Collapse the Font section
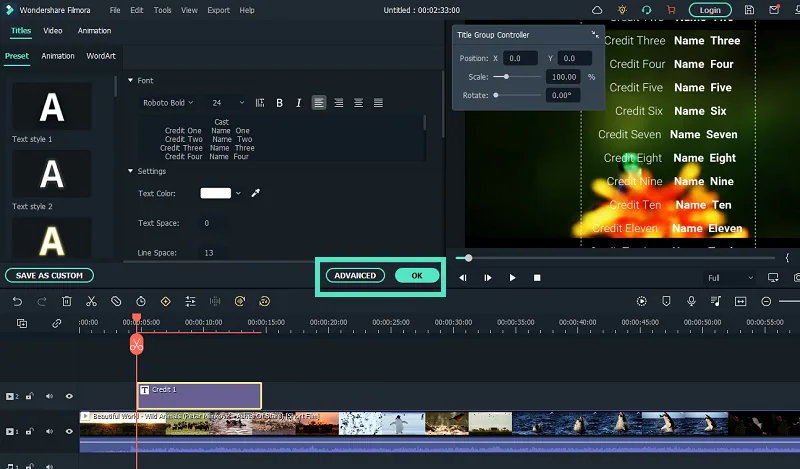The width and height of the screenshot is (800, 469). 130,80
